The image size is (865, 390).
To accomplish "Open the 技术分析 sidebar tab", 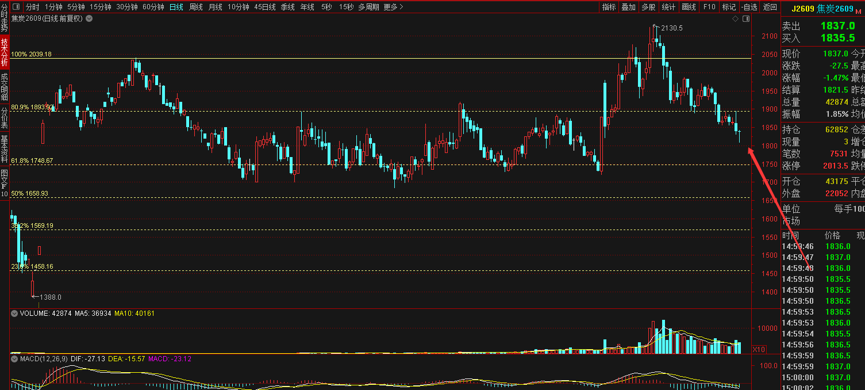I will point(4,51).
